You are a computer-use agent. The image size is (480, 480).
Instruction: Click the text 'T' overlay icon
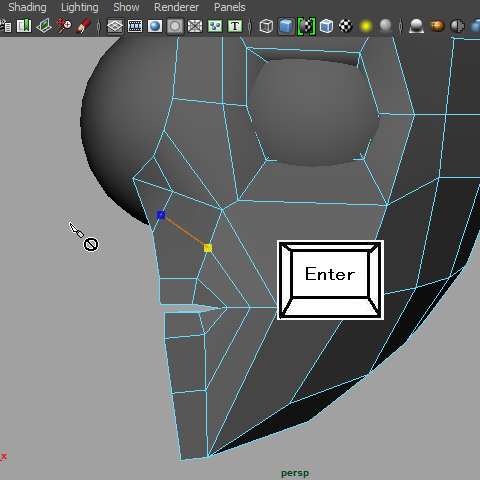pyautogui.click(x=235, y=26)
